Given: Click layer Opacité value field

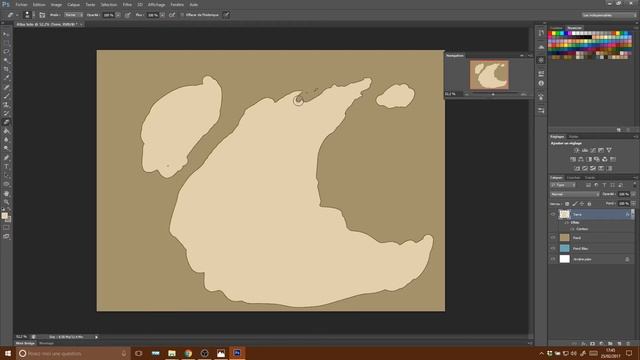Looking at the screenshot, I should pyautogui.click(x=623, y=194).
